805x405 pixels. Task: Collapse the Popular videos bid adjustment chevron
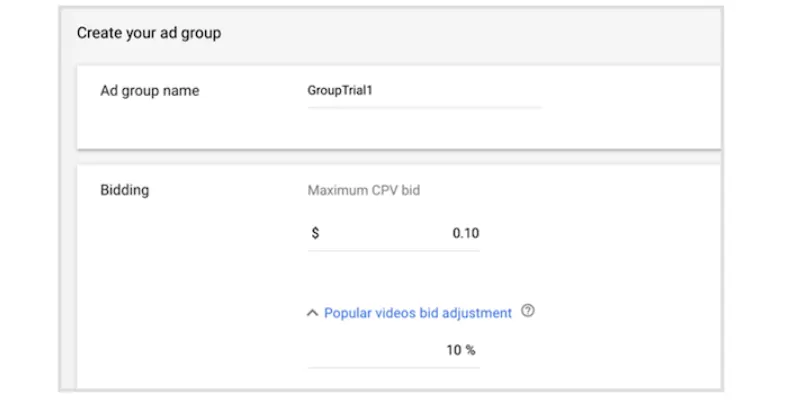tap(312, 313)
